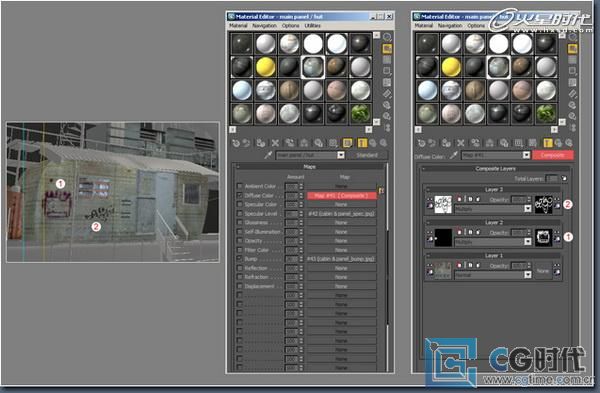Image resolution: width=600 pixels, height=393 pixels.
Task: Click Reset Map/Mtl X icon in left editor
Action: tap(275, 143)
